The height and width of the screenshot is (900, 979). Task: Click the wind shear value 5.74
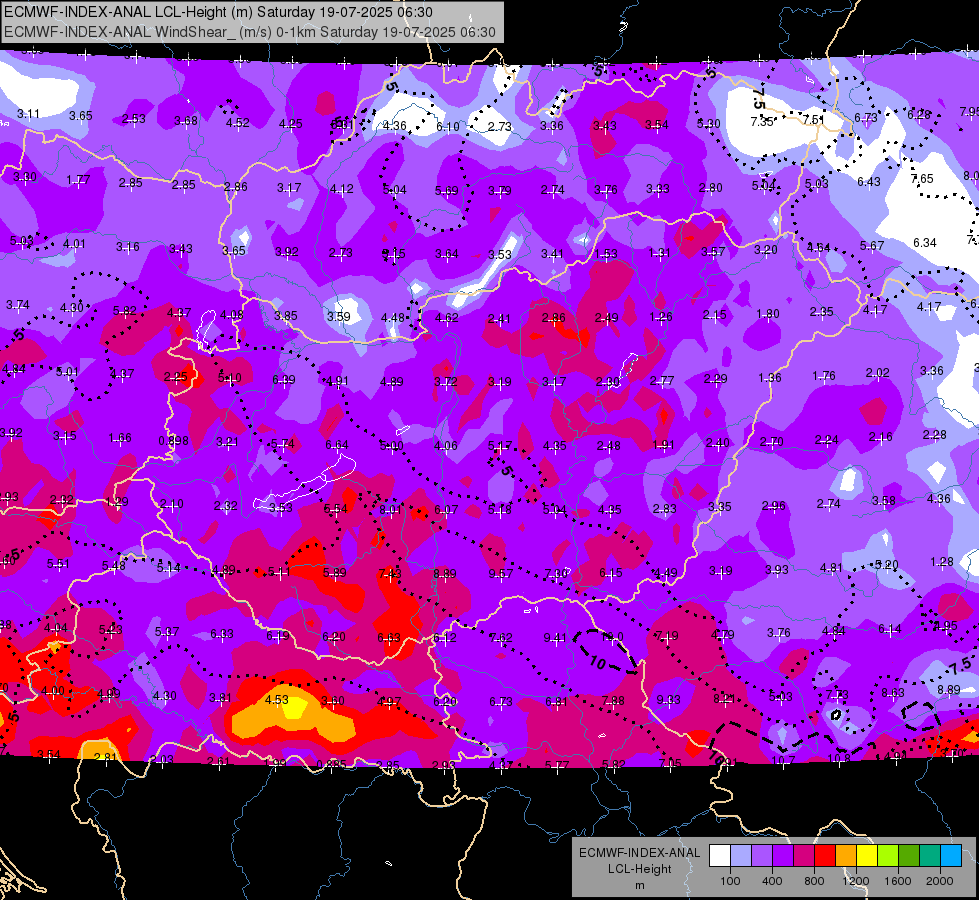click(x=282, y=443)
